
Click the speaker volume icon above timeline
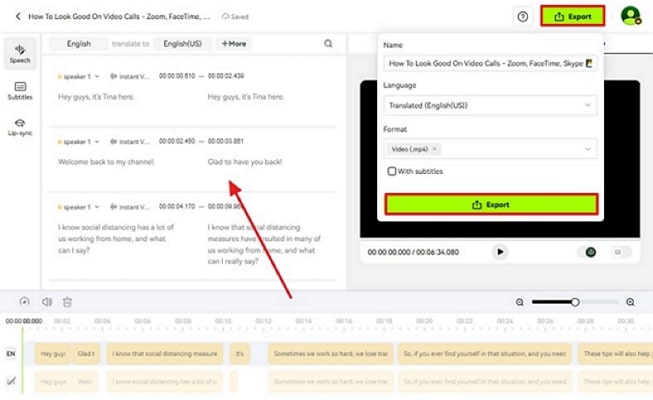(47, 301)
